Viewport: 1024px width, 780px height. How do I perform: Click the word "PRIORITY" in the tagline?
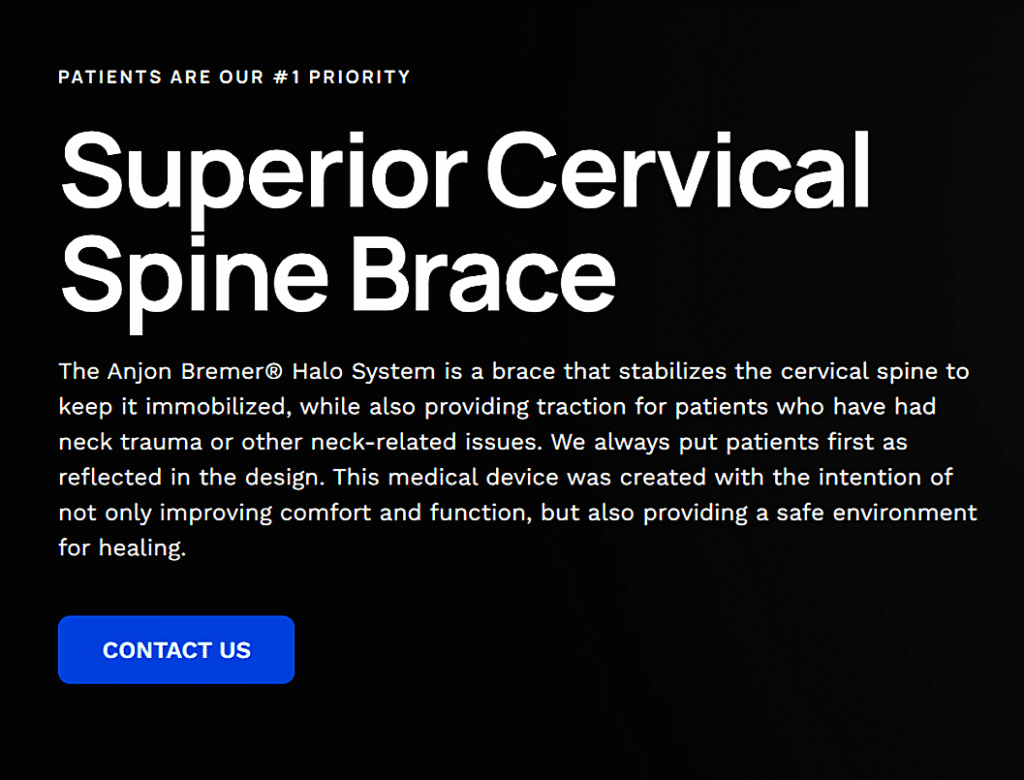click(x=360, y=77)
